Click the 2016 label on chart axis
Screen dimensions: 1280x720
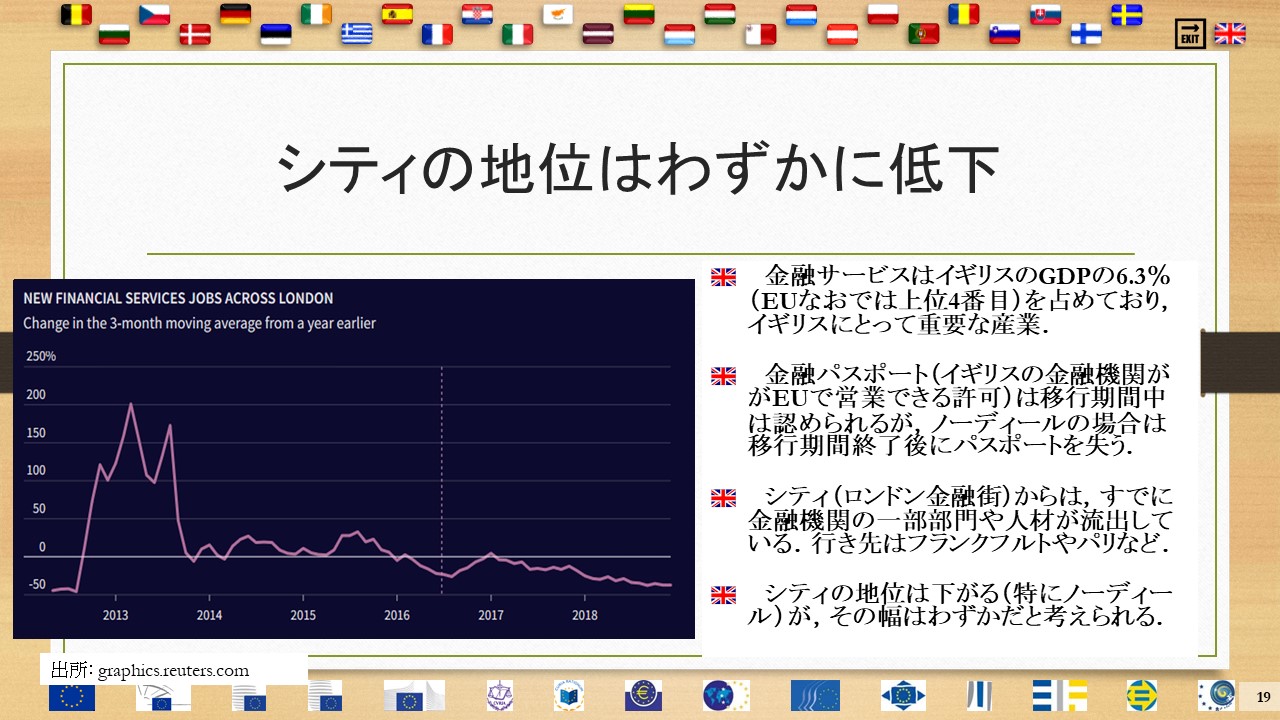396,615
